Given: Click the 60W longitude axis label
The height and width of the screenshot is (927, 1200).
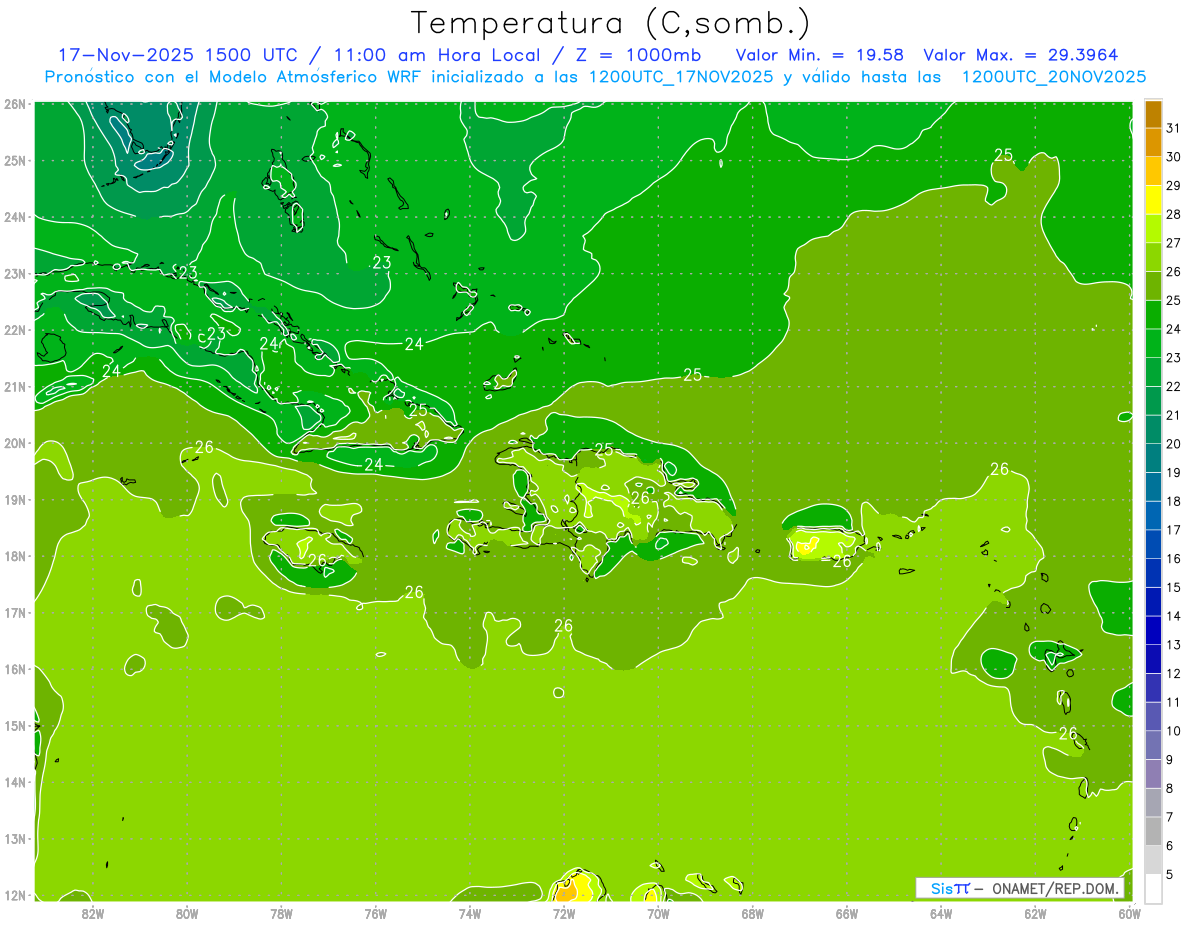Looking at the screenshot, I should [x=1129, y=912].
